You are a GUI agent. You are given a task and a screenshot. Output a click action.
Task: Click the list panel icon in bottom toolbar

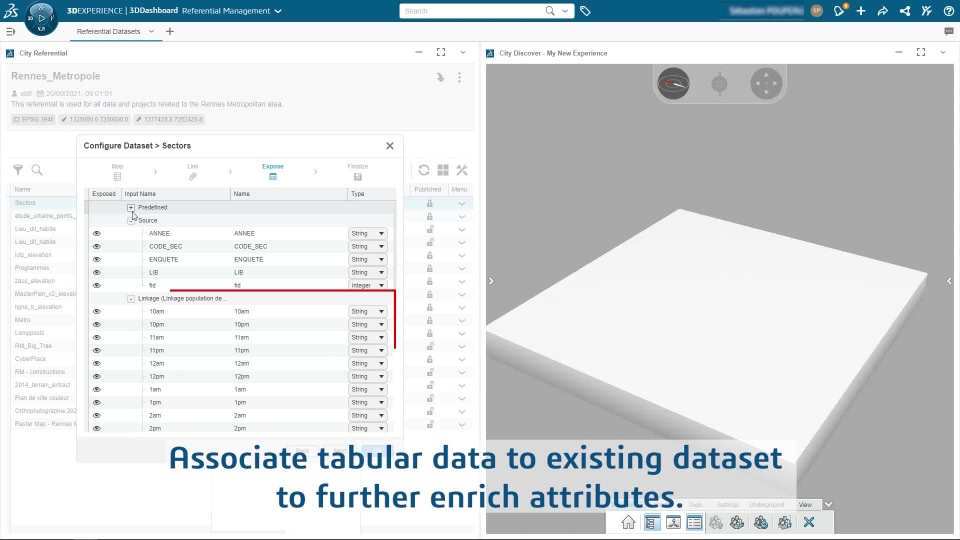pos(694,522)
